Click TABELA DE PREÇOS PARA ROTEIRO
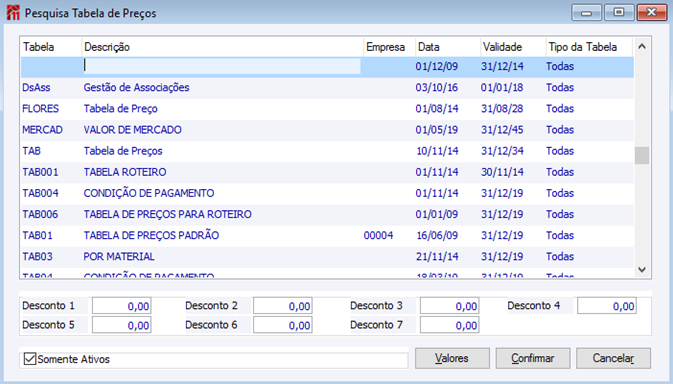 tap(167, 214)
